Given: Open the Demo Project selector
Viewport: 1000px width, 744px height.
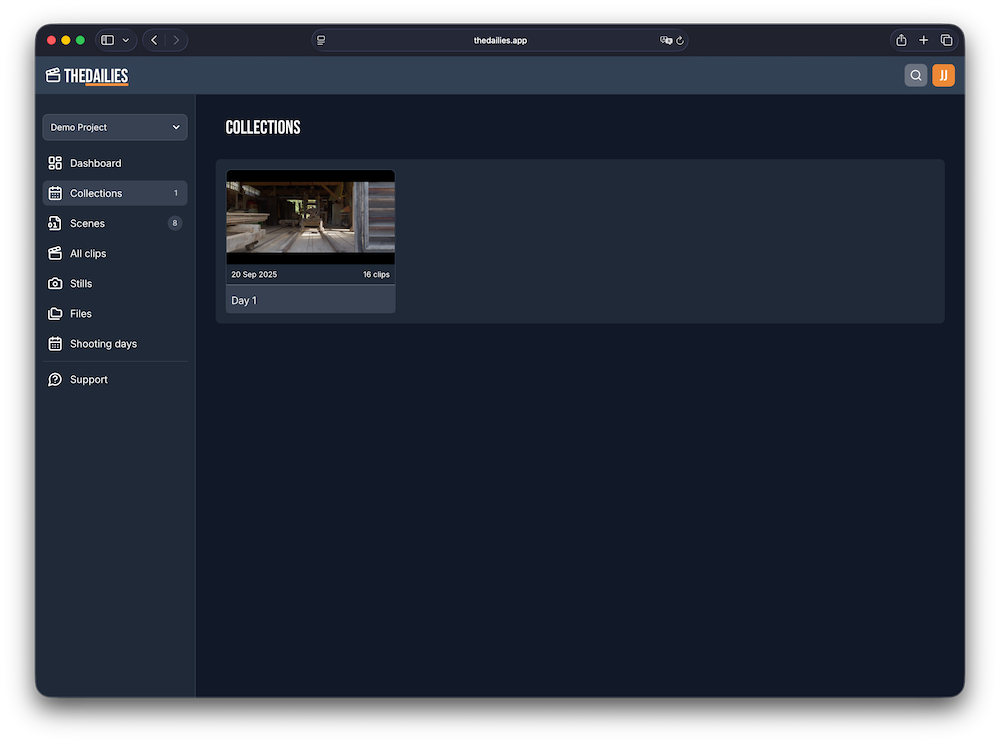Looking at the screenshot, I should (x=114, y=127).
